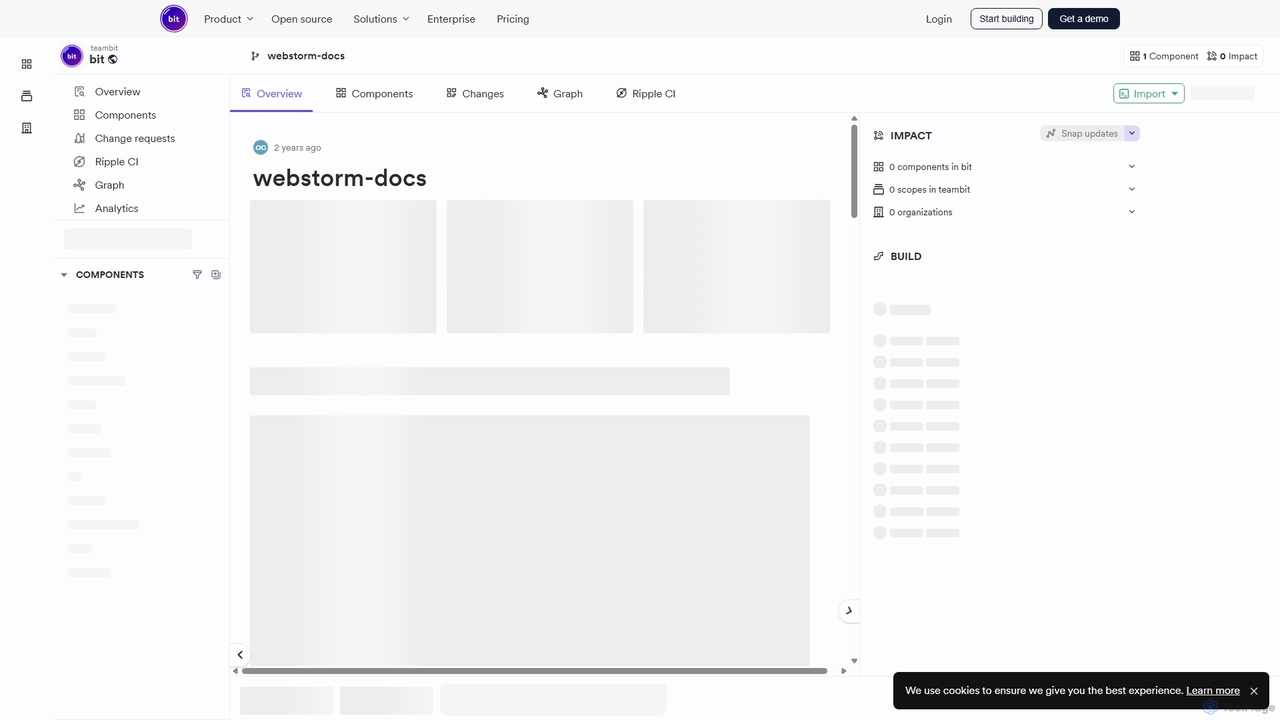This screenshot has width=1280, height=720.
Task: Open the Import dropdown
Action: (1149, 93)
